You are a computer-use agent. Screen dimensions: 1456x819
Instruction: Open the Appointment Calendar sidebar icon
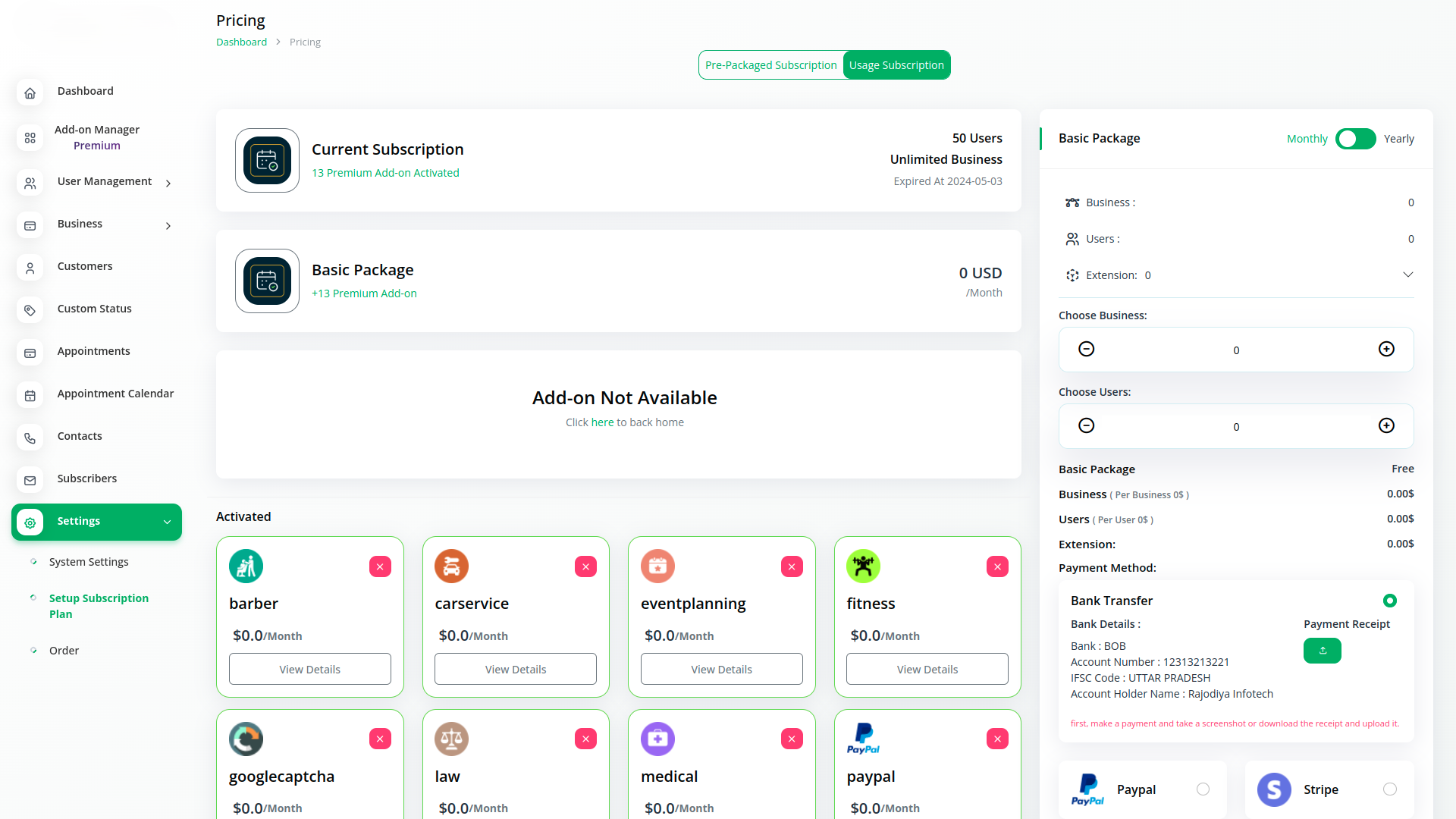point(30,395)
